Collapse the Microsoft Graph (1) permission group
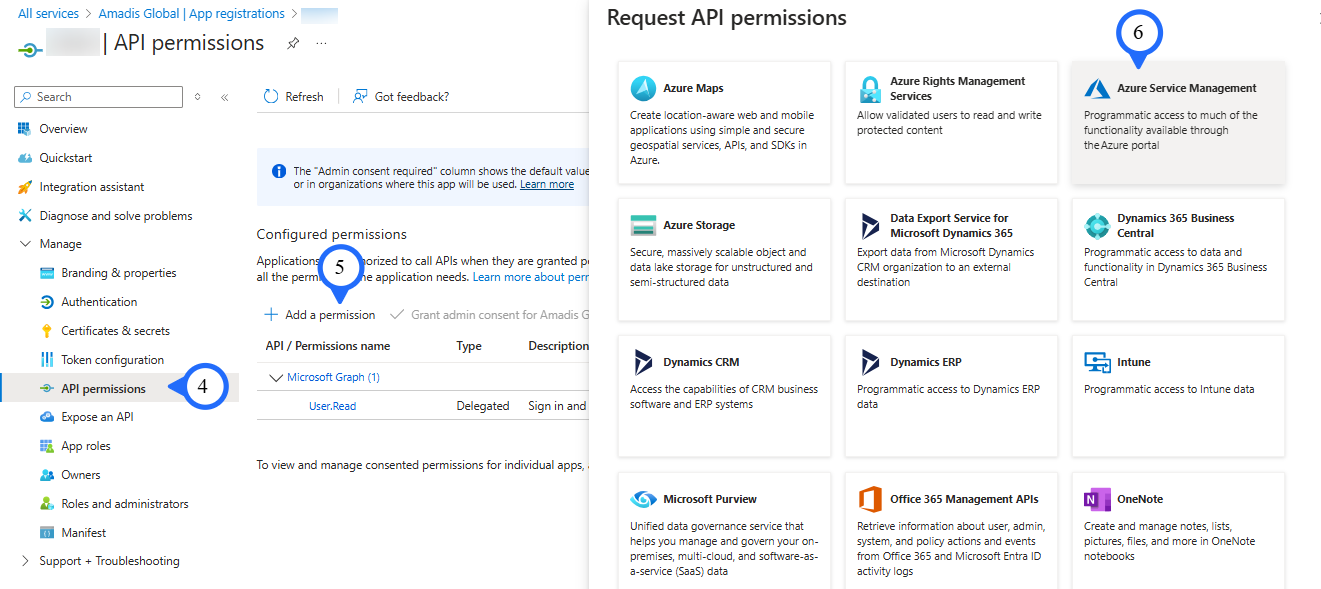This screenshot has width=1321, height=589. [277, 377]
